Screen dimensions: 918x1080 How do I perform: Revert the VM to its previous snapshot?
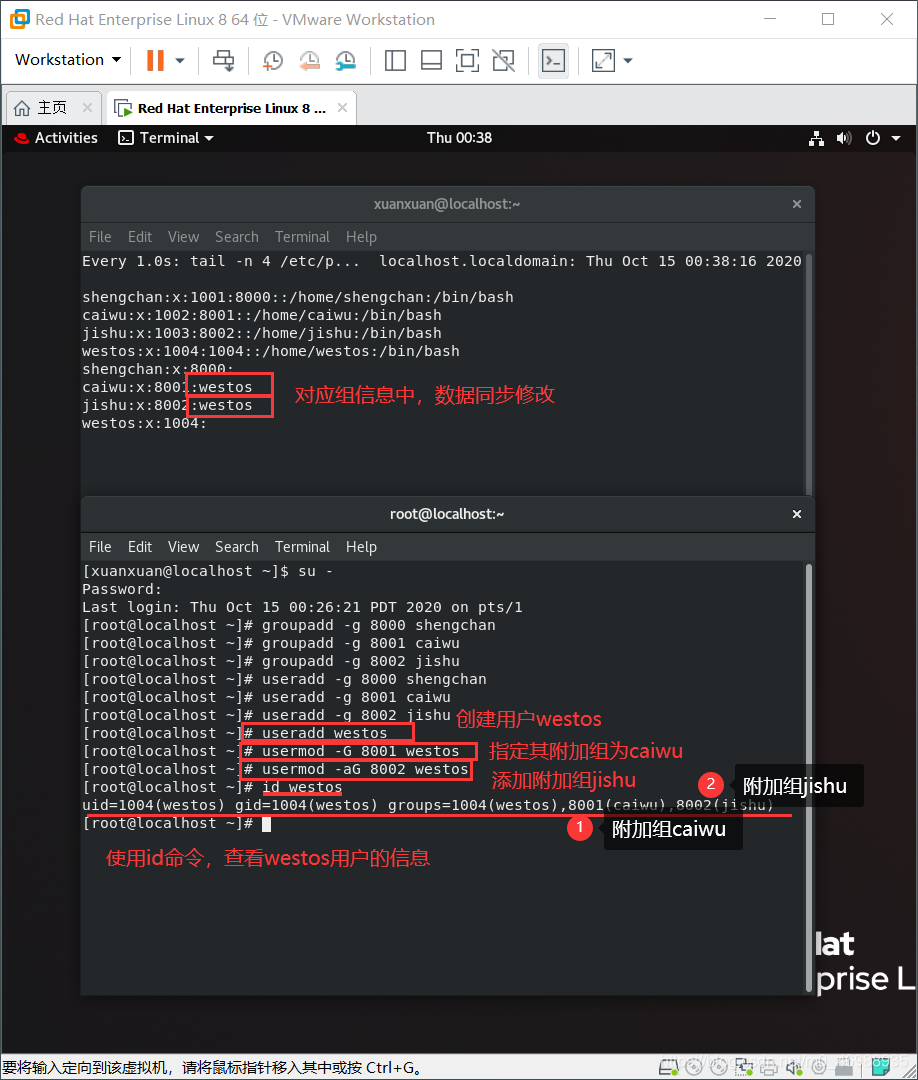click(x=309, y=61)
